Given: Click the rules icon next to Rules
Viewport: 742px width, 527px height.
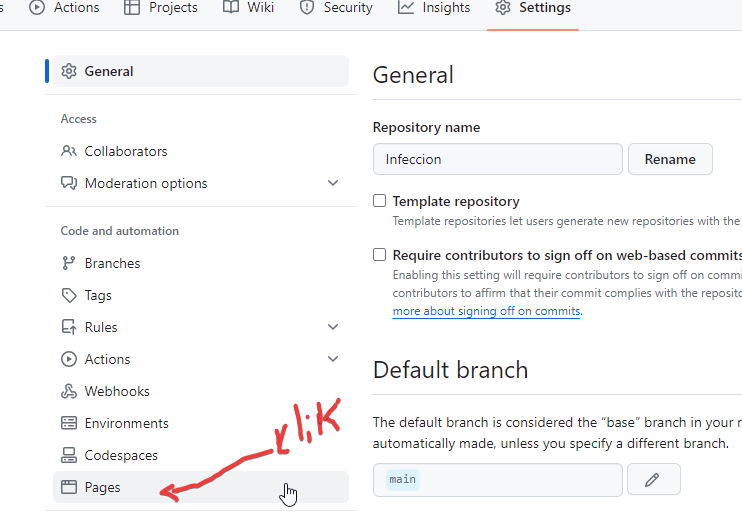Looking at the screenshot, I should (x=69, y=327).
